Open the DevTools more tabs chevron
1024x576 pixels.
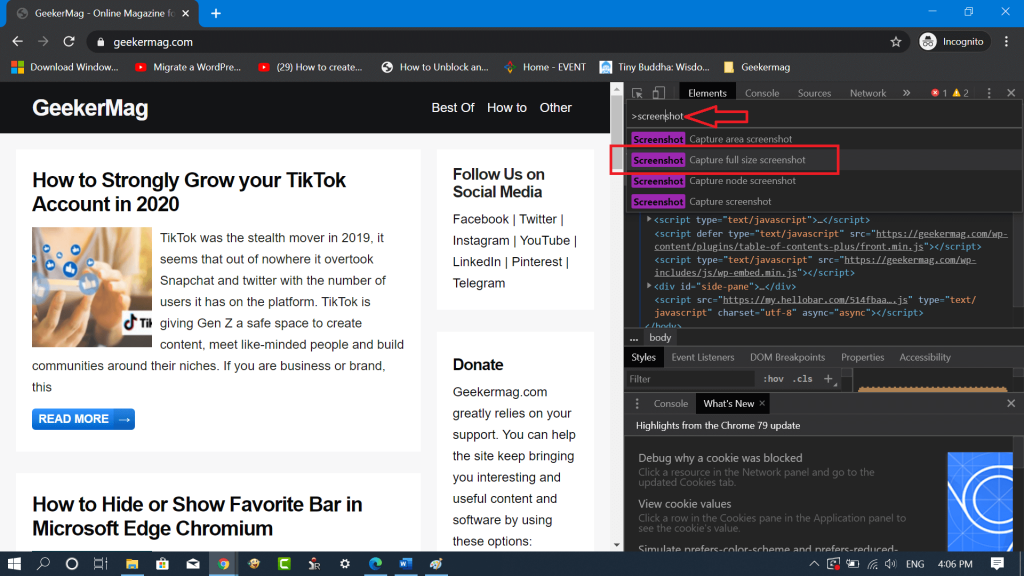(906, 93)
